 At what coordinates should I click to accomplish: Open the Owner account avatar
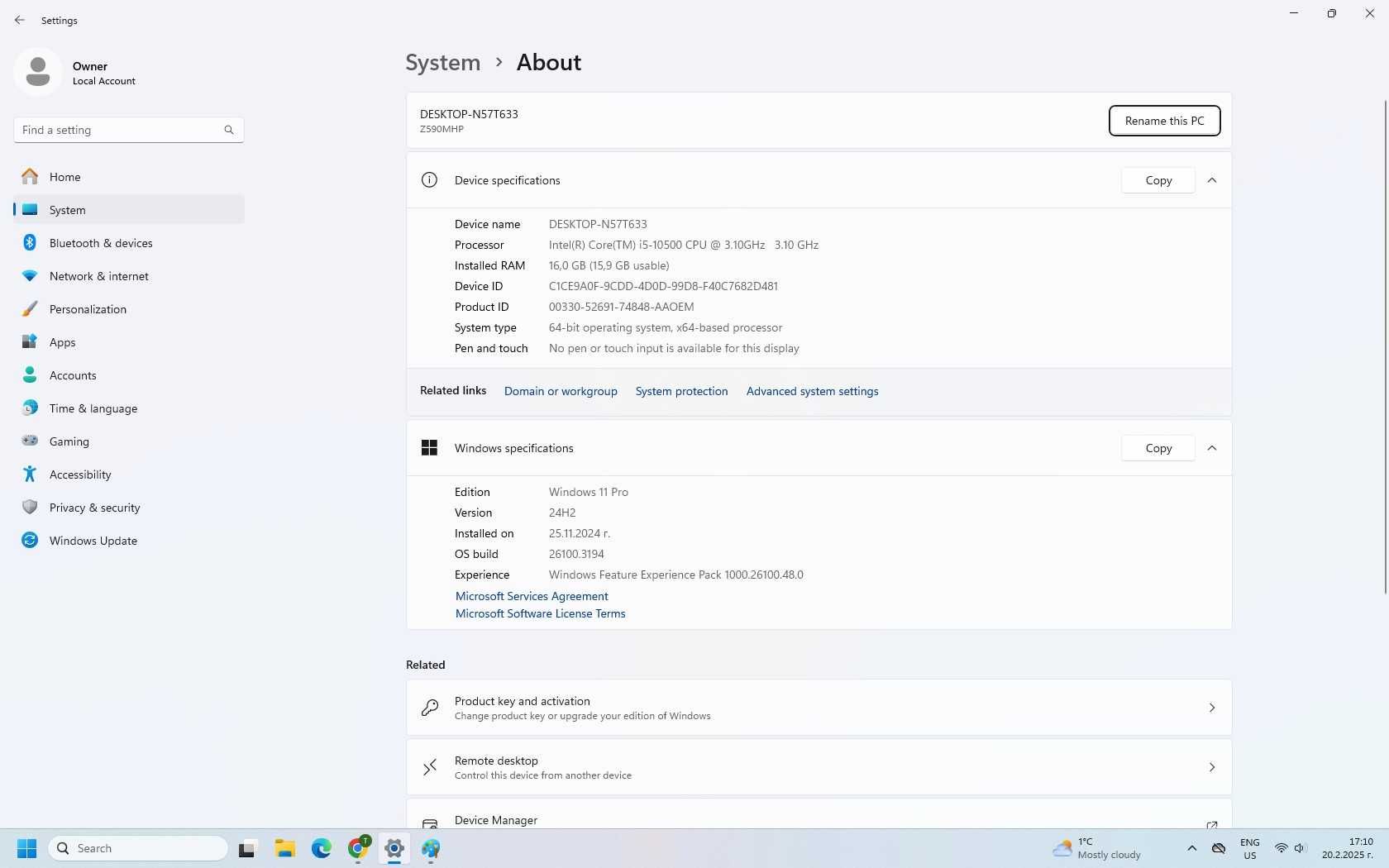point(38,72)
